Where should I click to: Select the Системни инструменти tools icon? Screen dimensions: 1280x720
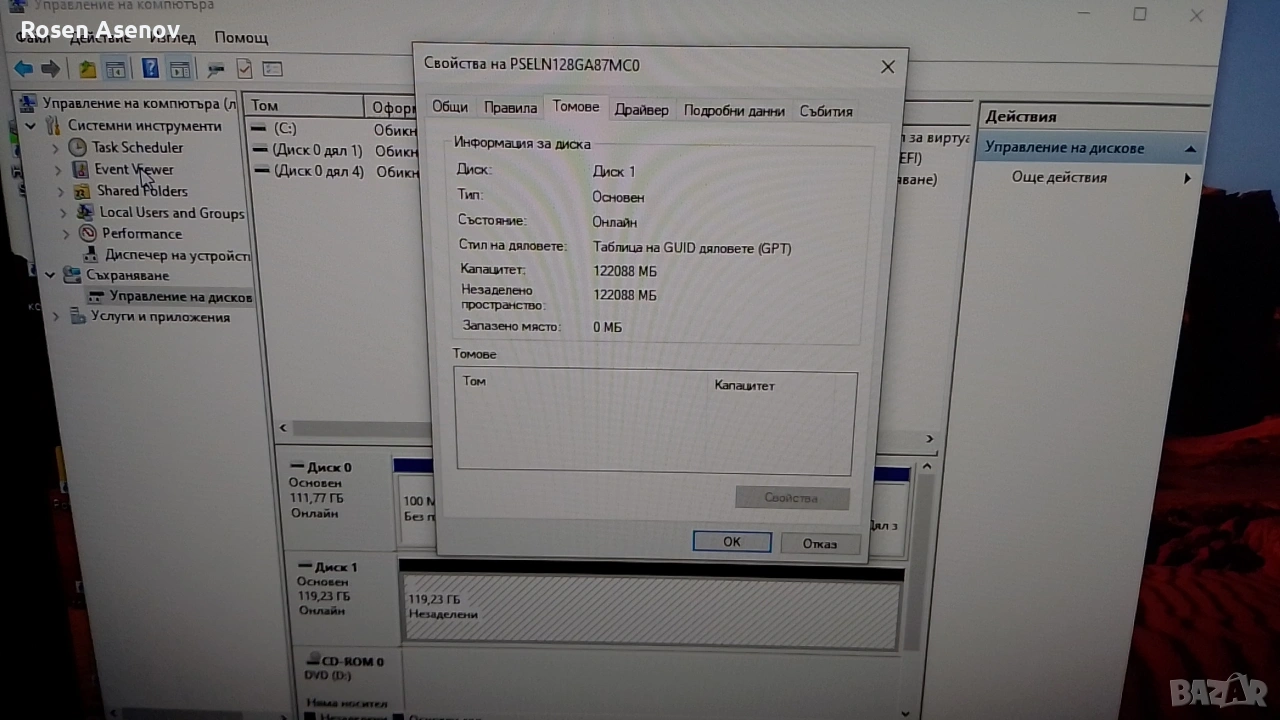tap(53, 126)
